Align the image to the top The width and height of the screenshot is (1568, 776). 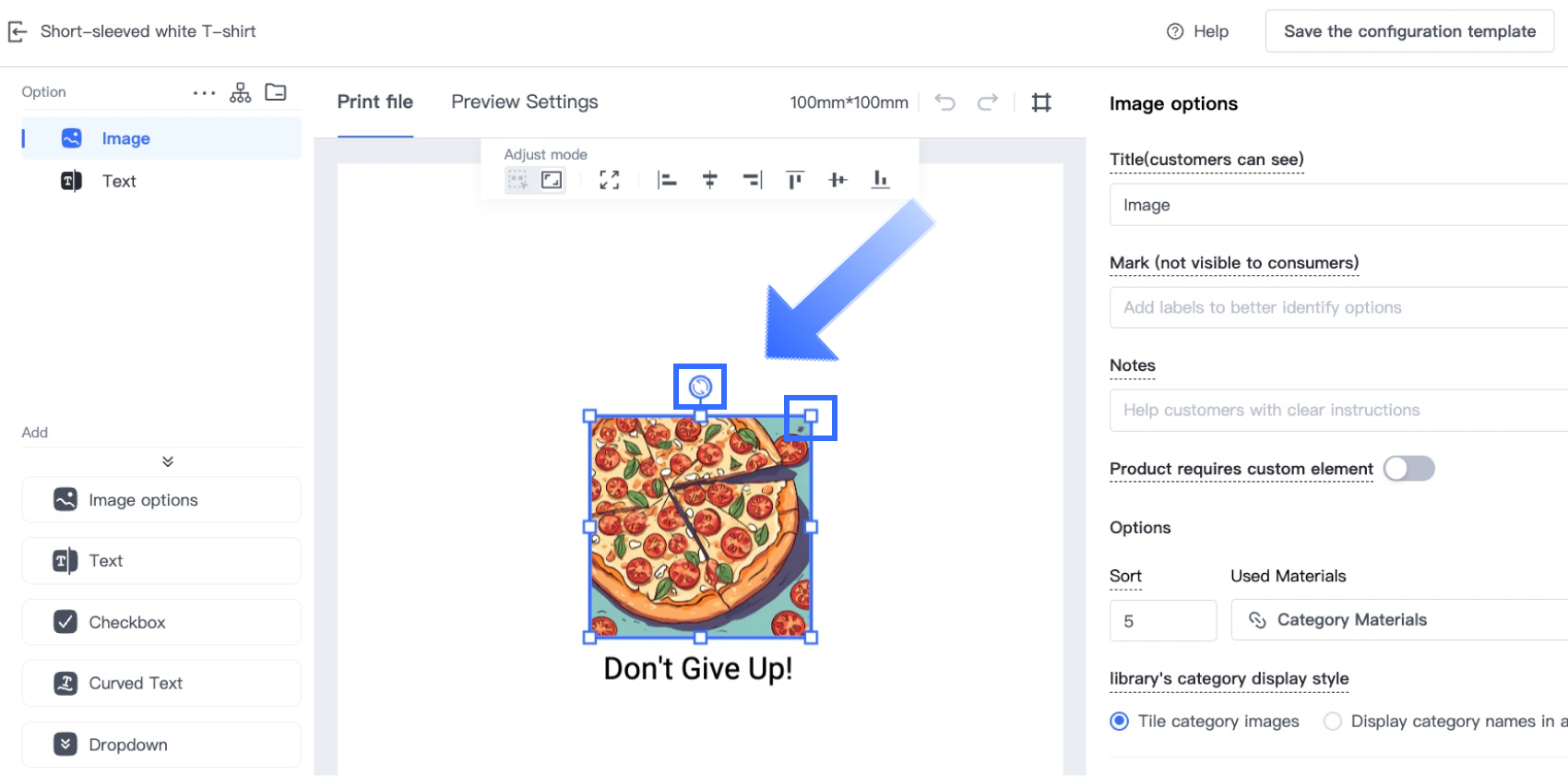pyautogui.click(x=795, y=180)
